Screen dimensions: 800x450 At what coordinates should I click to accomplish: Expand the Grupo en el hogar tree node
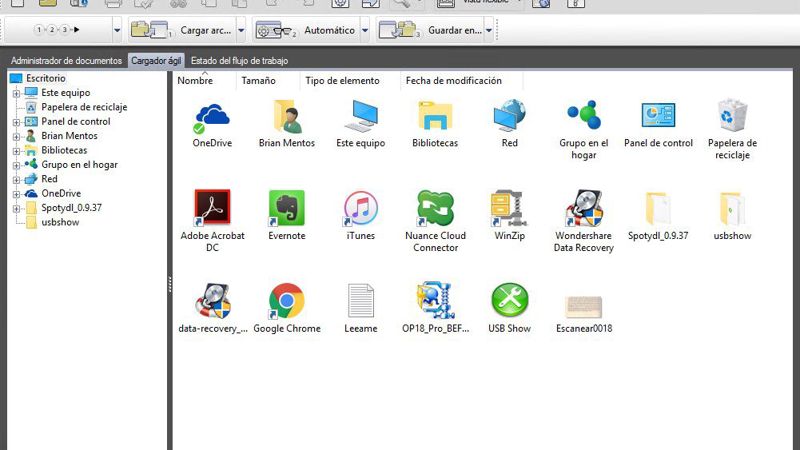coord(16,165)
